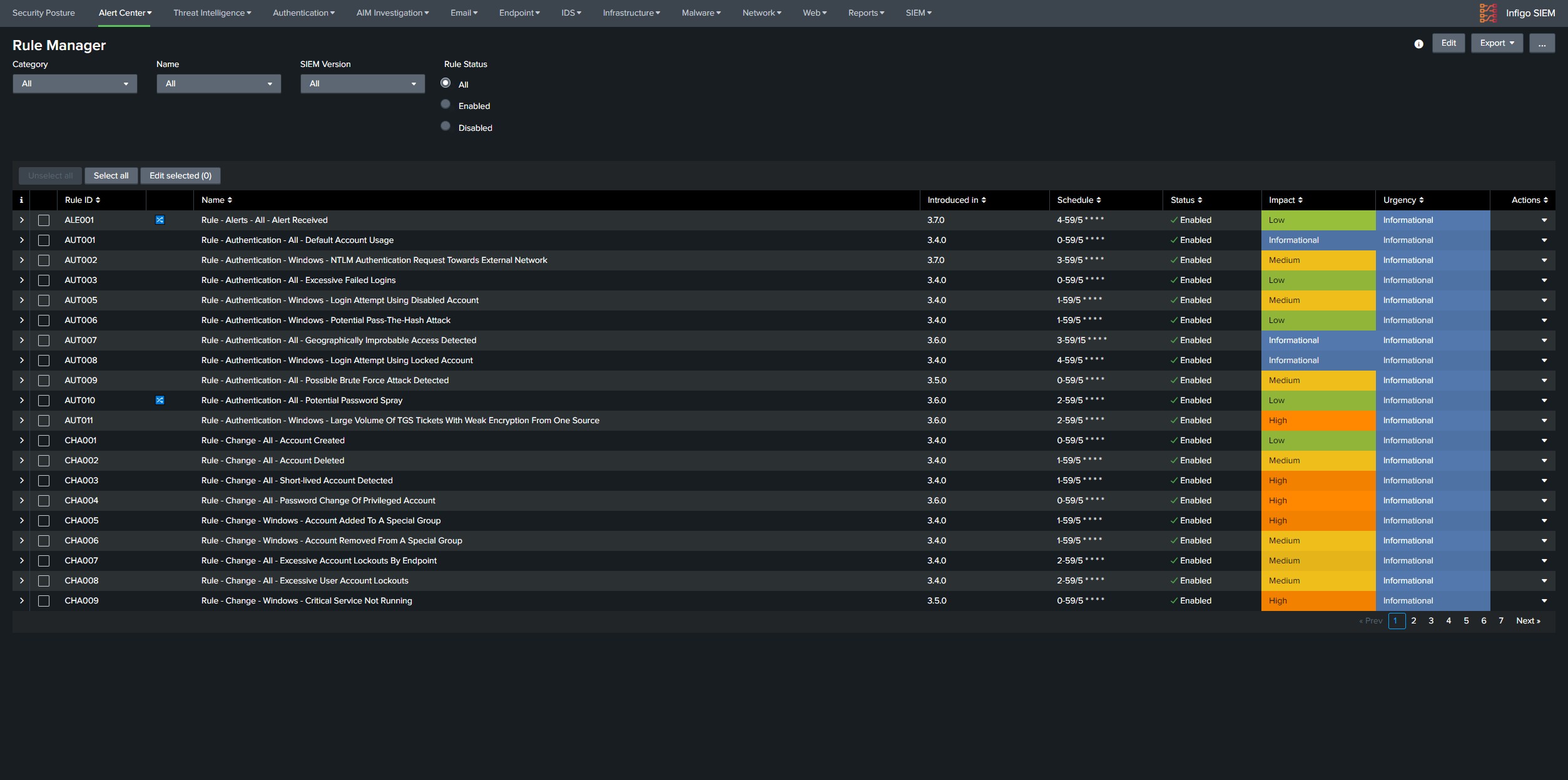Go to Next page of rules
1568x780 pixels.
point(1528,621)
